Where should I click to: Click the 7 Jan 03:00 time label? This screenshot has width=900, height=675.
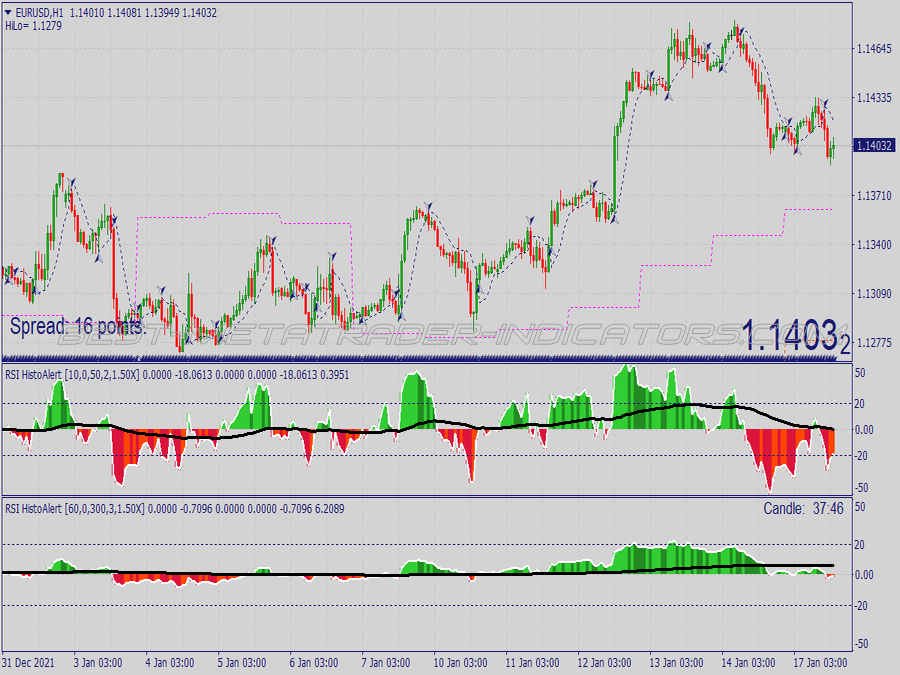point(386,663)
